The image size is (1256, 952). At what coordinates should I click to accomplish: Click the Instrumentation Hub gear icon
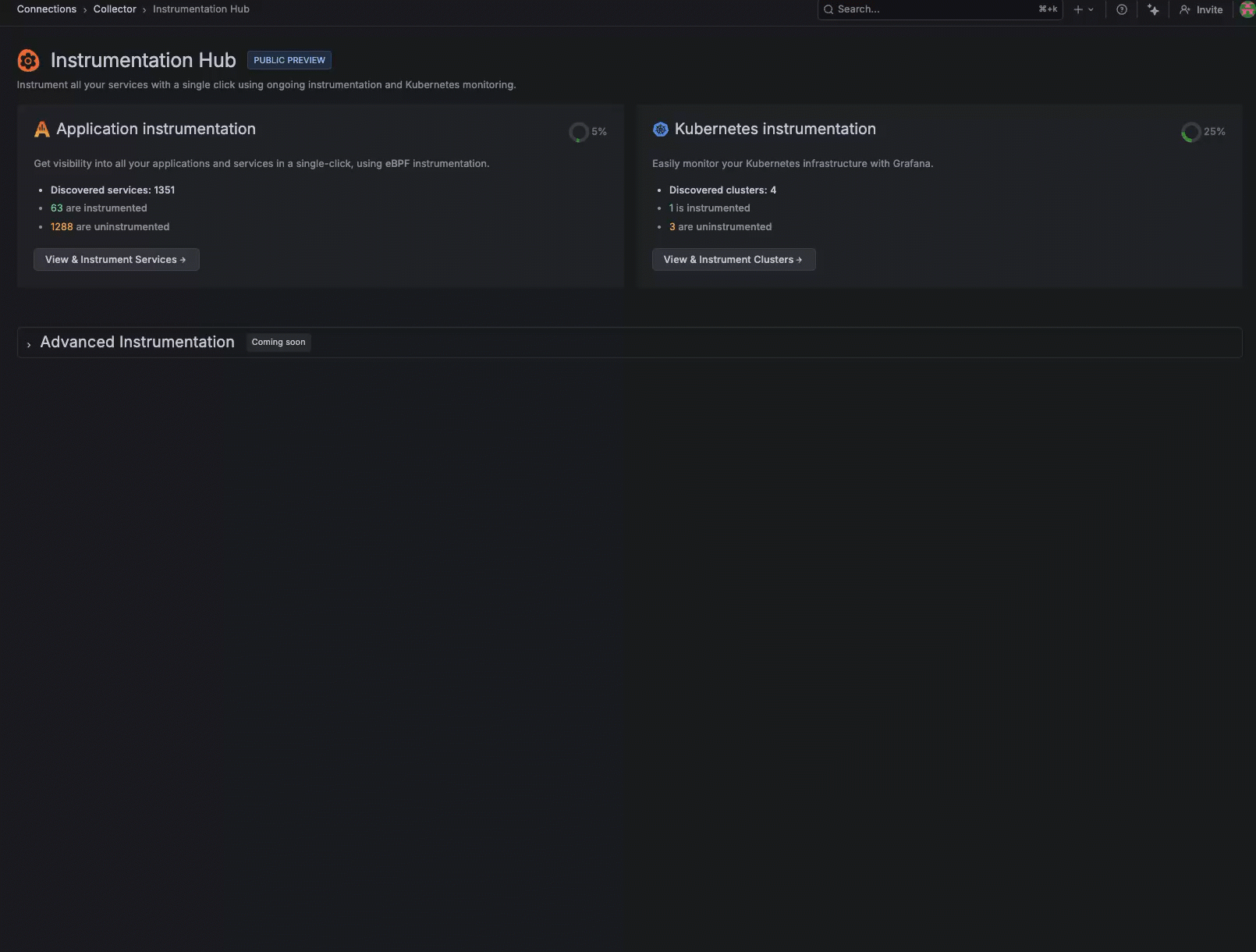tap(28, 60)
